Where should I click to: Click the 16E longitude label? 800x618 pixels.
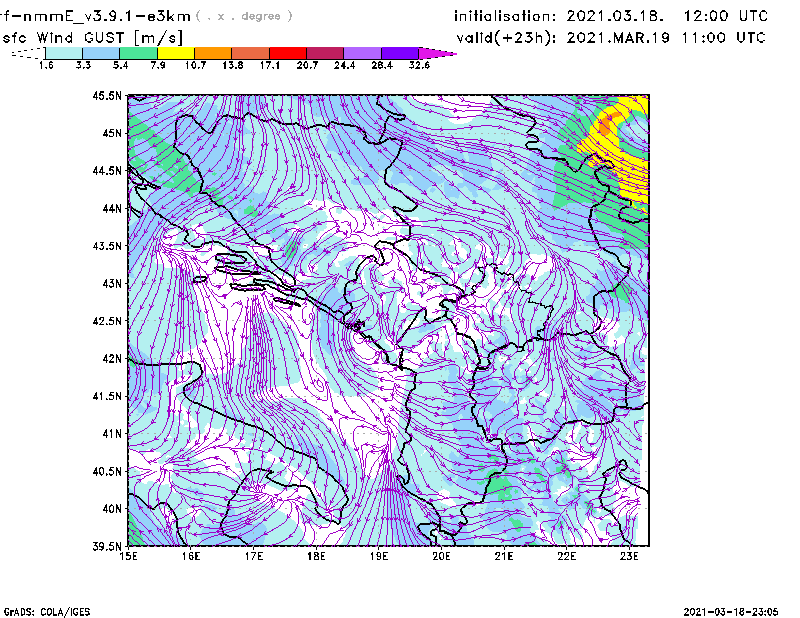tap(191, 556)
